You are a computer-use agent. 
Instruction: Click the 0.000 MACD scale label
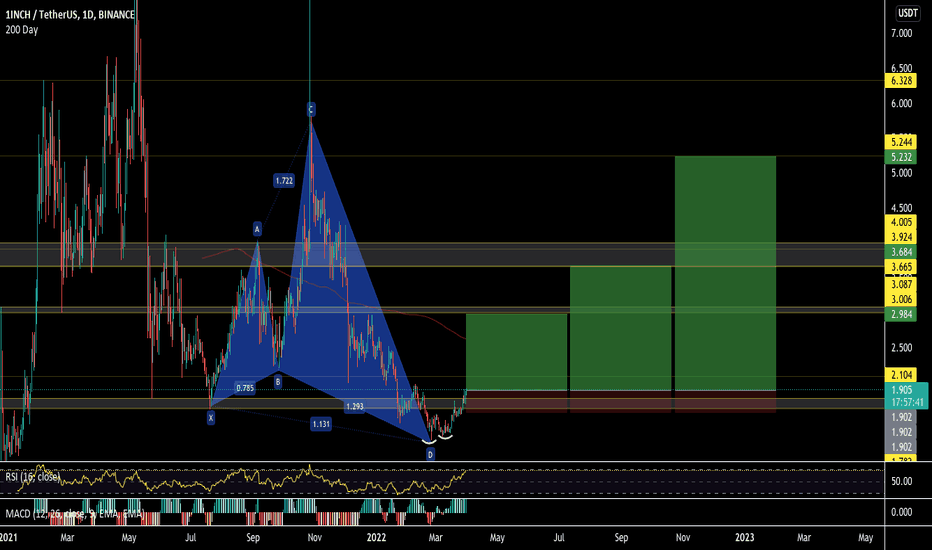(x=901, y=512)
